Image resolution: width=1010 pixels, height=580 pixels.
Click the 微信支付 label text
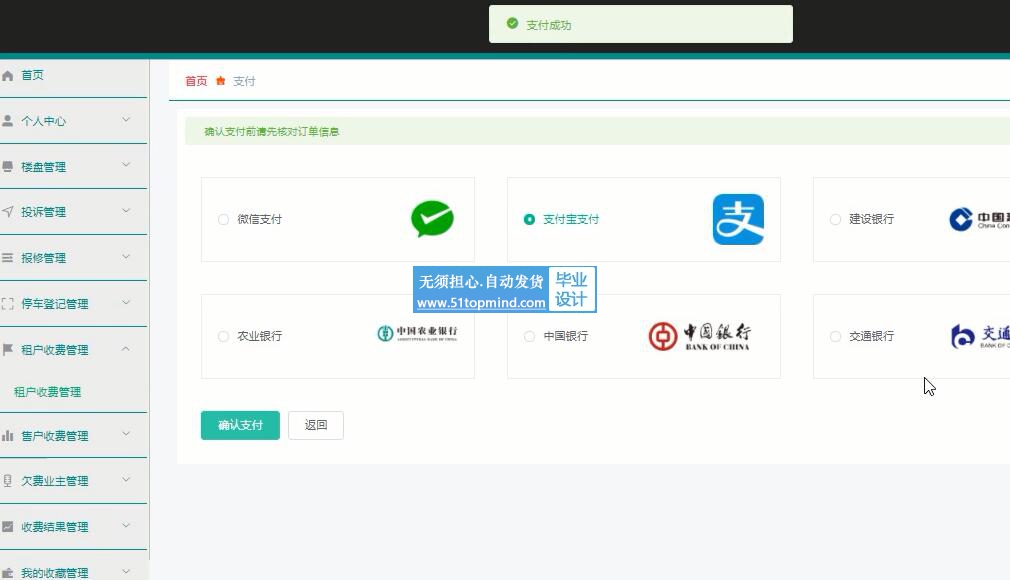tap(260, 219)
